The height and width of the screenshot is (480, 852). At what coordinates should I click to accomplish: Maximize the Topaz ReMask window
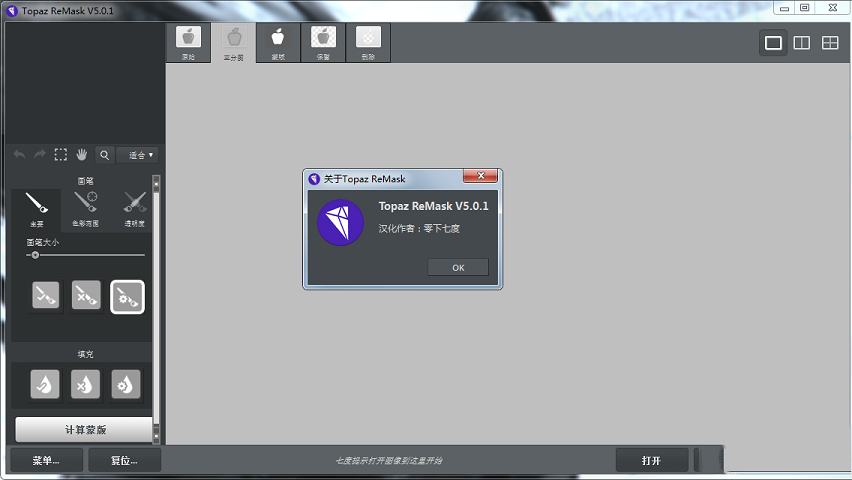(x=805, y=8)
